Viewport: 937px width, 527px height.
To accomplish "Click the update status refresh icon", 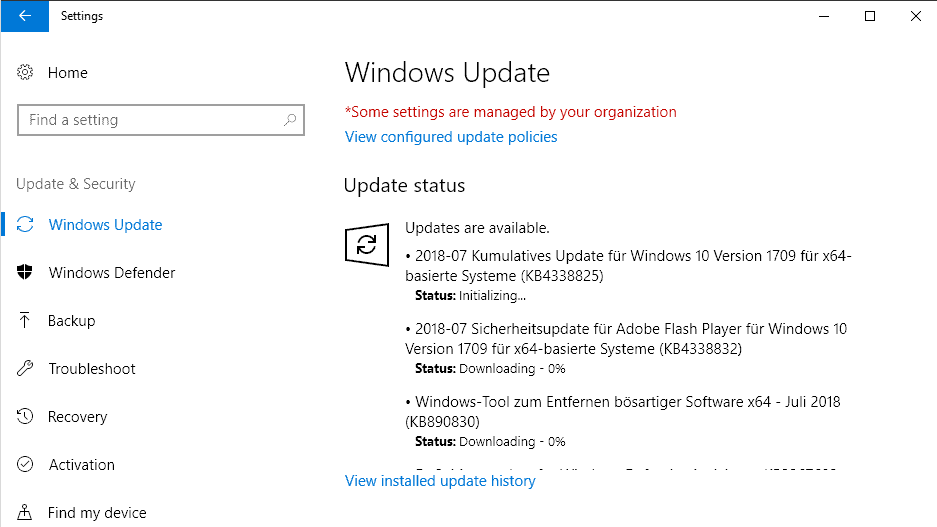I will [x=367, y=244].
